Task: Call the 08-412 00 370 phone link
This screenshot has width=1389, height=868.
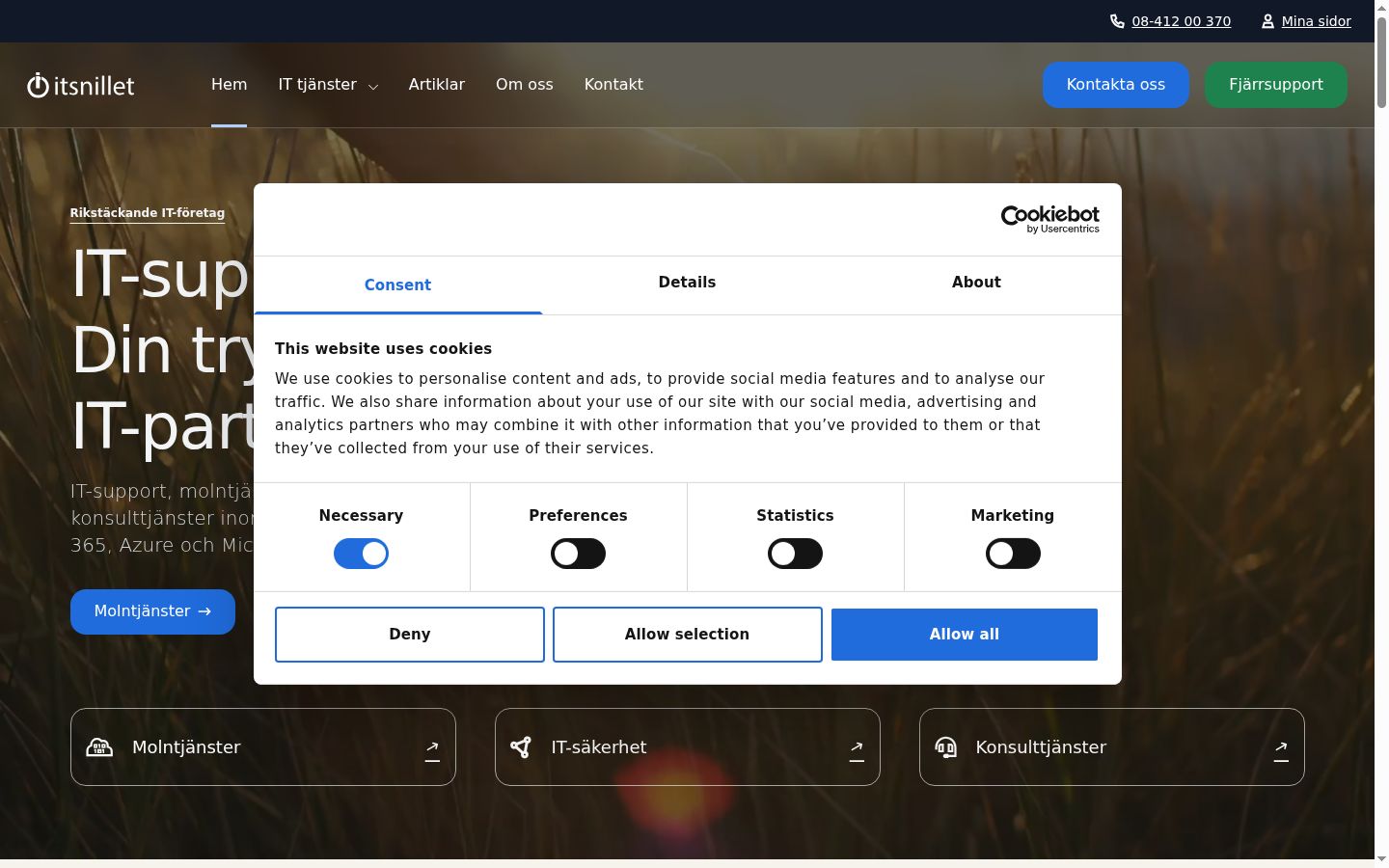Action: [1182, 21]
